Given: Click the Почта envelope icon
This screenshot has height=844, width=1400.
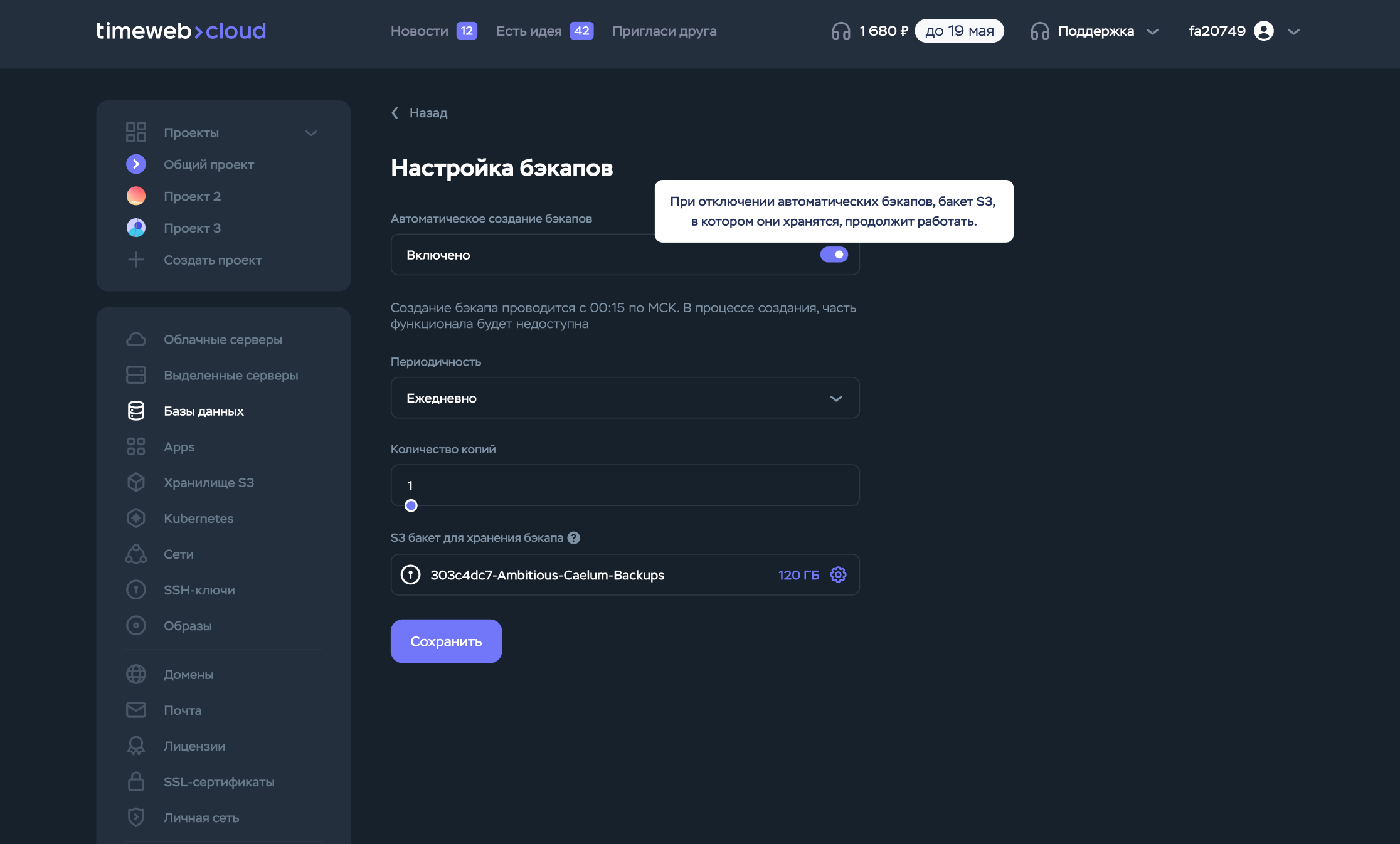Looking at the screenshot, I should [136, 710].
